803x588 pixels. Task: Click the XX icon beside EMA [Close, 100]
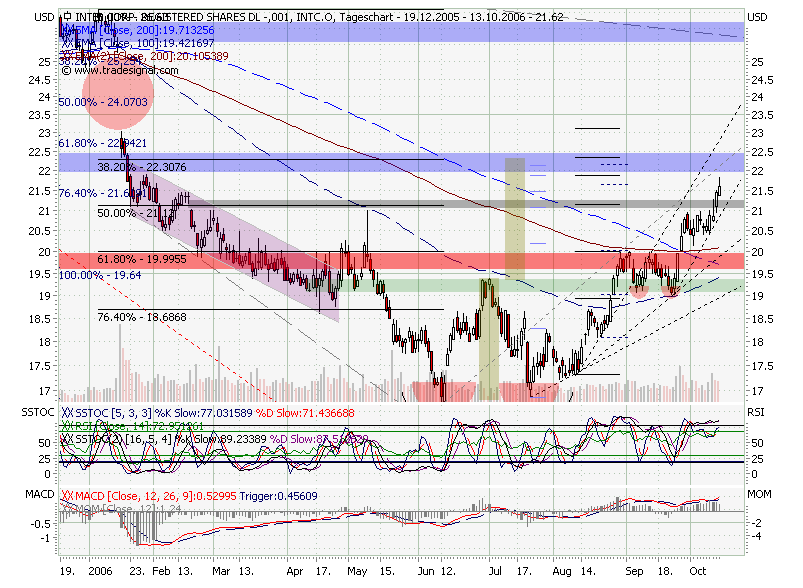tap(66, 42)
